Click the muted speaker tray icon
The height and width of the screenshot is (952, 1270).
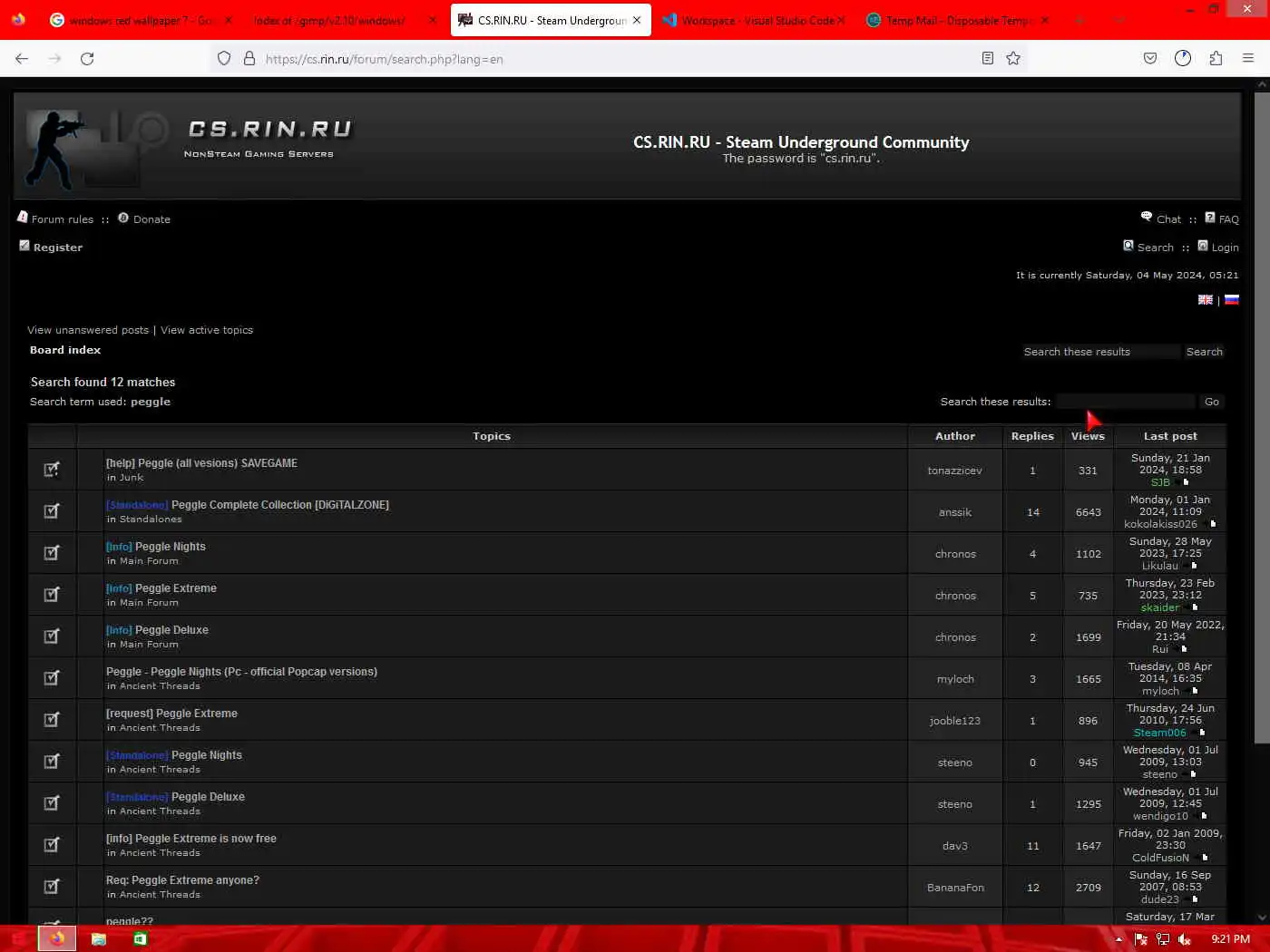pyautogui.click(x=1184, y=939)
